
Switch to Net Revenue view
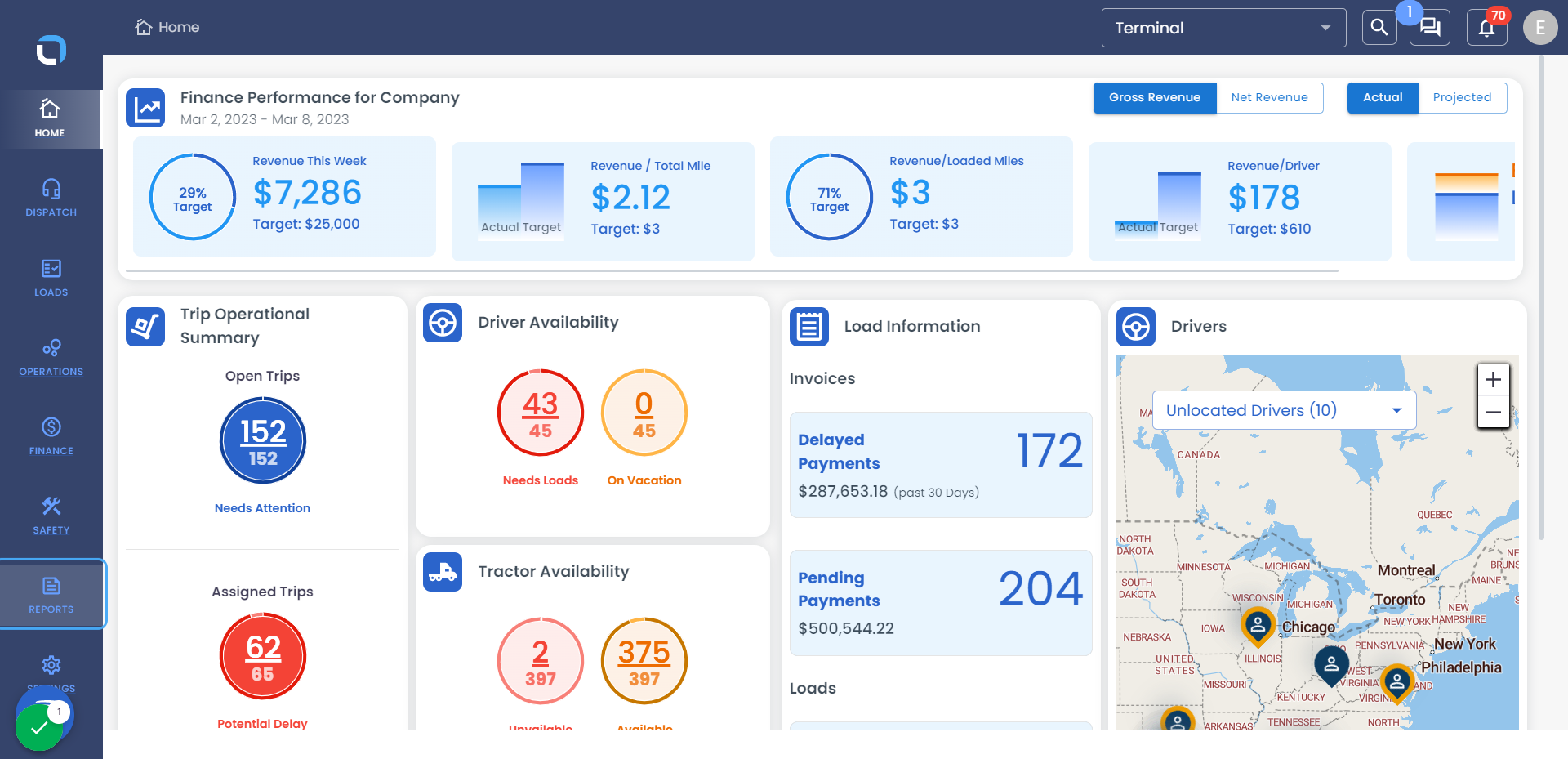[x=1269, y=97]
